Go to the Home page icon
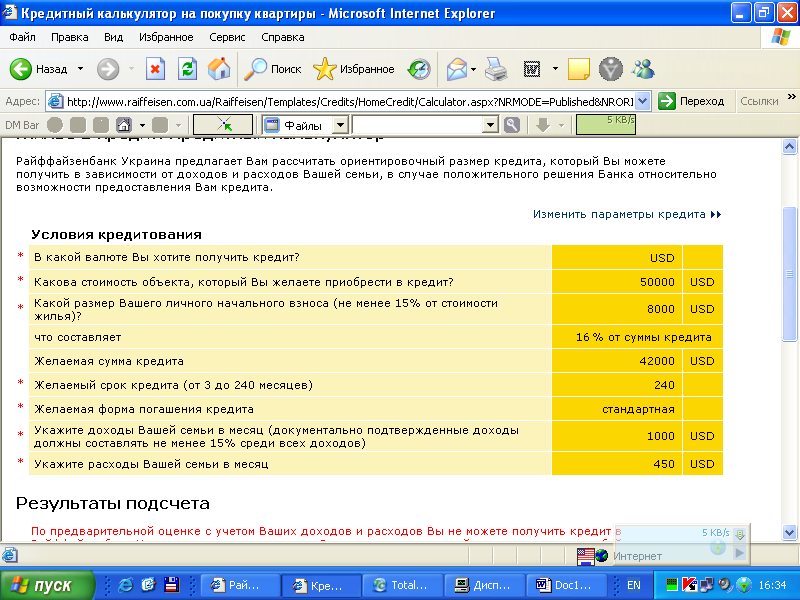The image size is (800, 600). pos(218,69)
